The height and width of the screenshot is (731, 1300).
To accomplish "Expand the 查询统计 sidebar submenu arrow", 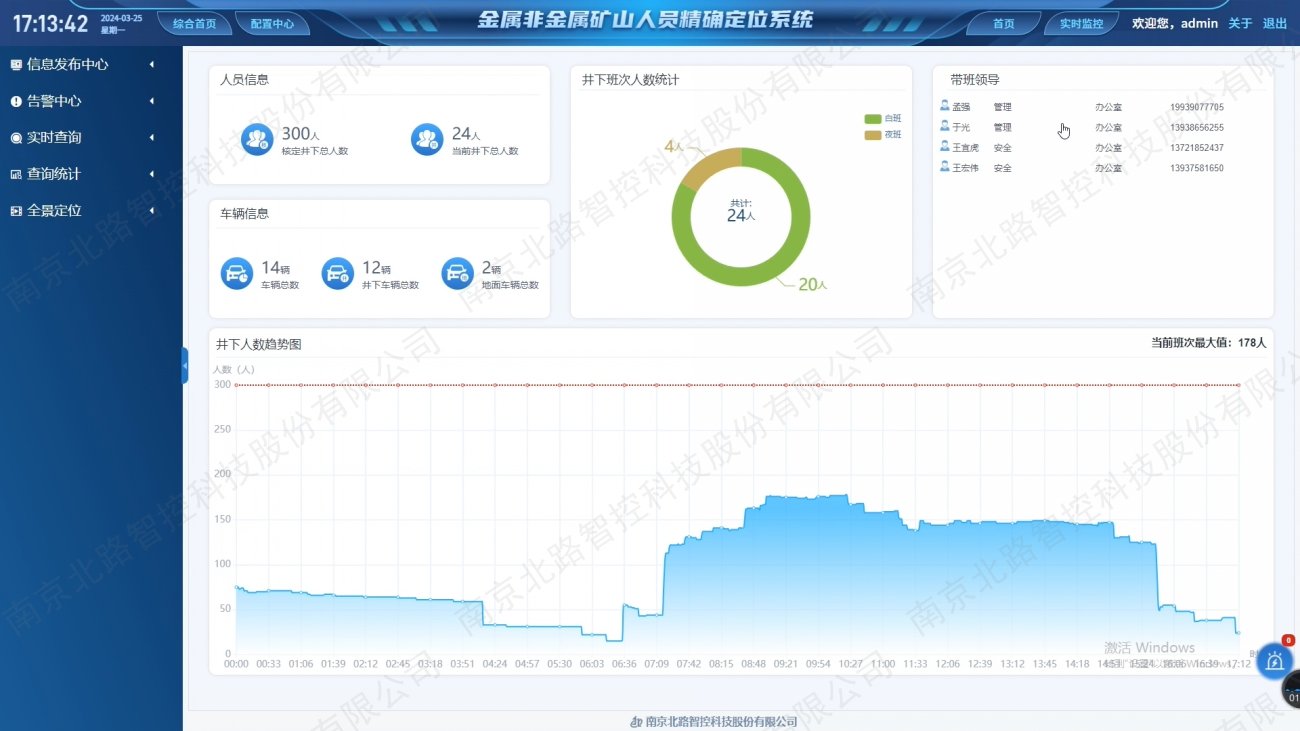I will 152,174.
